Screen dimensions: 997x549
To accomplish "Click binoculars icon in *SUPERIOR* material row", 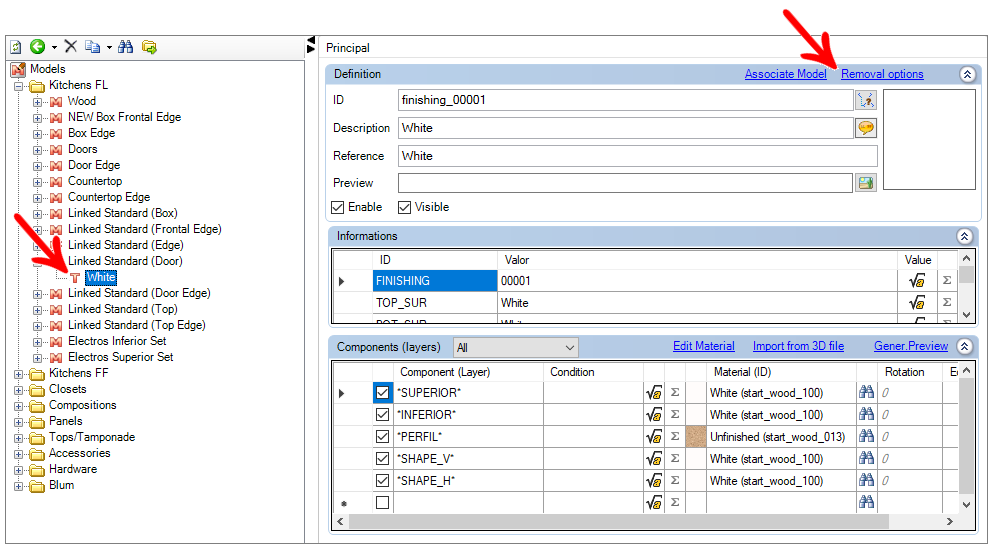I will pos(866,393).
